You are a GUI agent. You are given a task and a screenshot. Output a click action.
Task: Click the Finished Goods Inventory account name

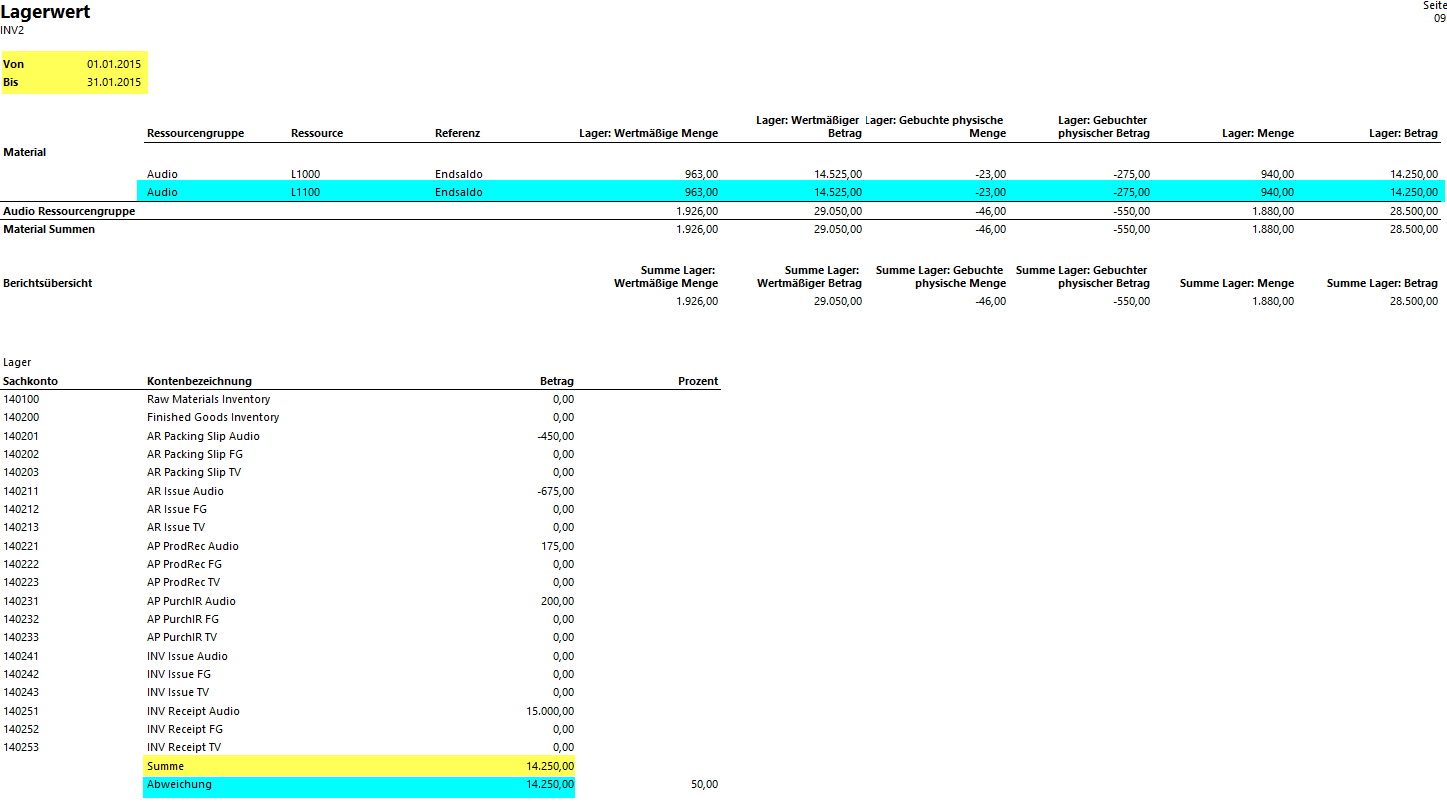tap(213, 417)
